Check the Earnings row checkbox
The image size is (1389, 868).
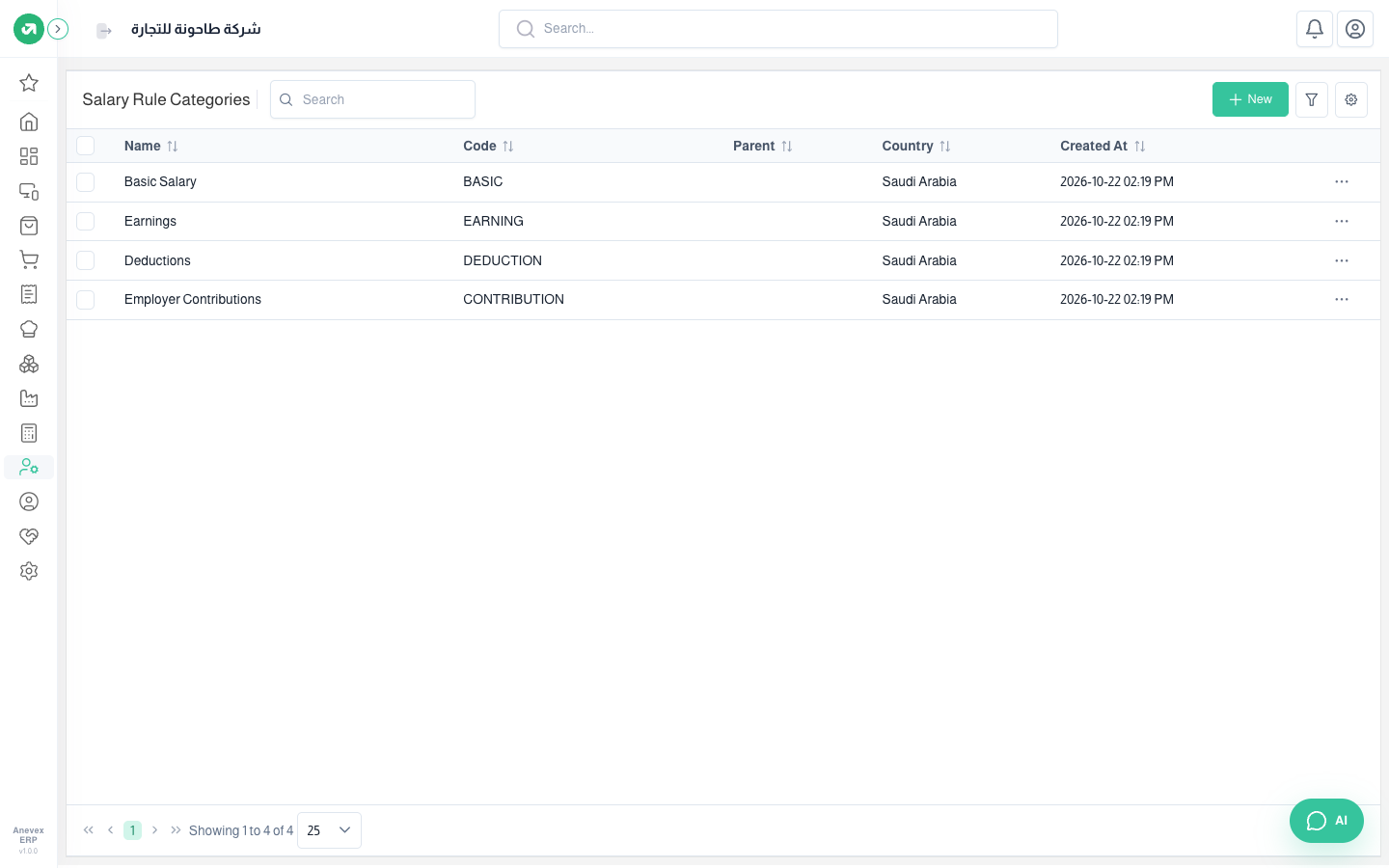coord(86,221)
